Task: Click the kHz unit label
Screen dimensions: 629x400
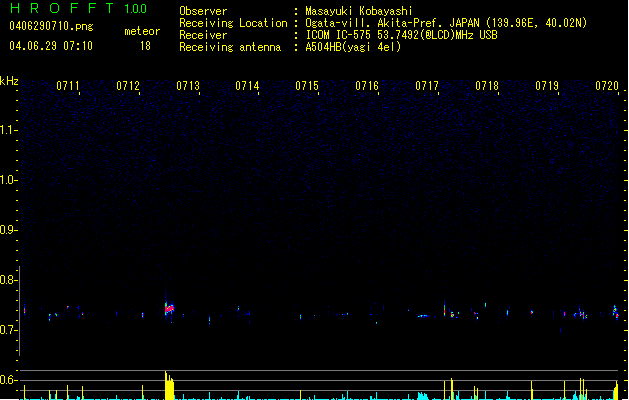Action: tap(9, 81)
